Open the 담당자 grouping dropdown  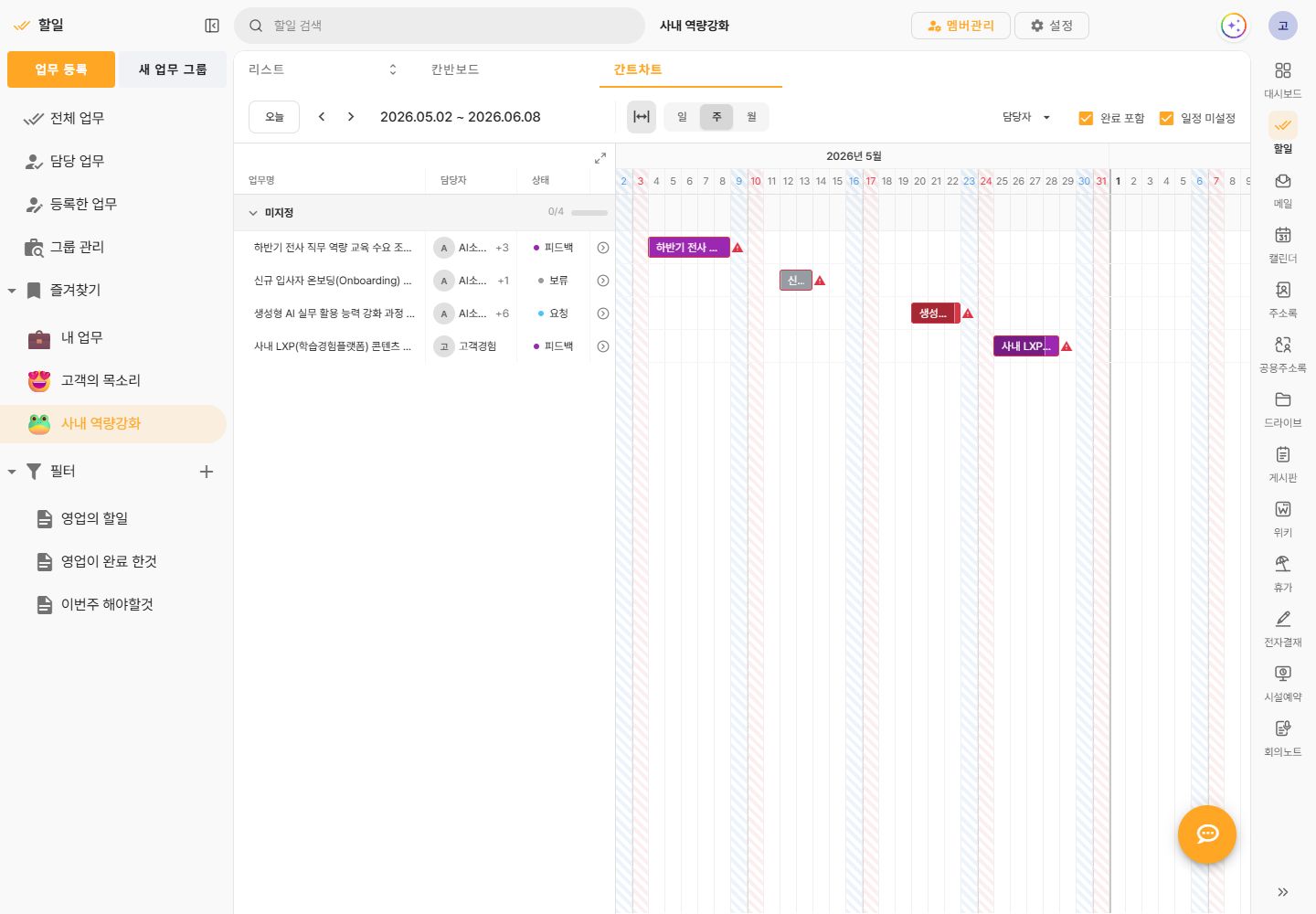click(x=1026, y=117)
